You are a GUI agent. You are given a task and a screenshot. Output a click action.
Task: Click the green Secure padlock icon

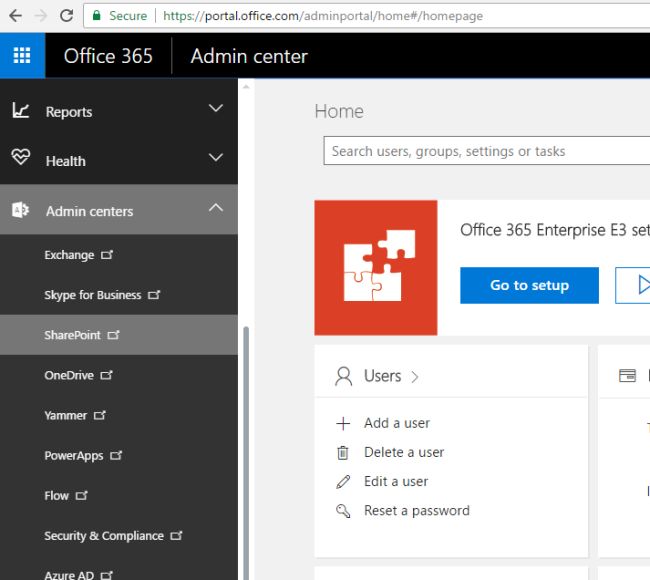[x=97, y=16]
